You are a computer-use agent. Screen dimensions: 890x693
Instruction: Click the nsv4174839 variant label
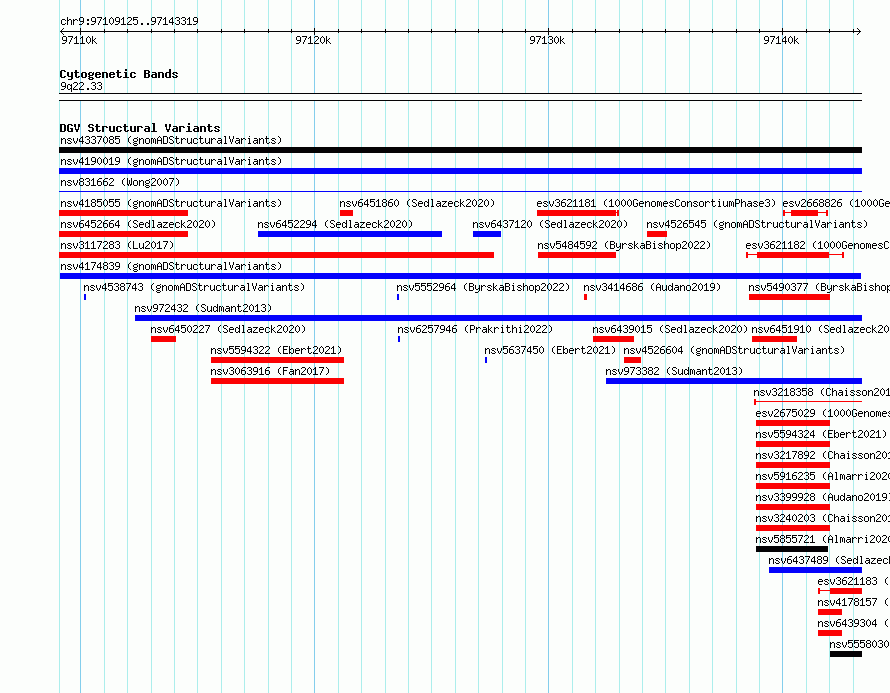pyautogui.click(x=171, y=266)
